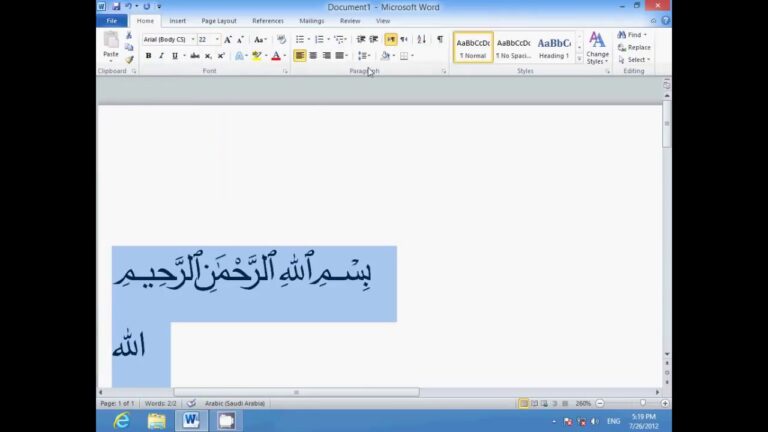The width and height of the screenshot is (768, 432).
Task: Open the Select dropdown in Editing
Action: pyautogui.click(x=634, y=60)
